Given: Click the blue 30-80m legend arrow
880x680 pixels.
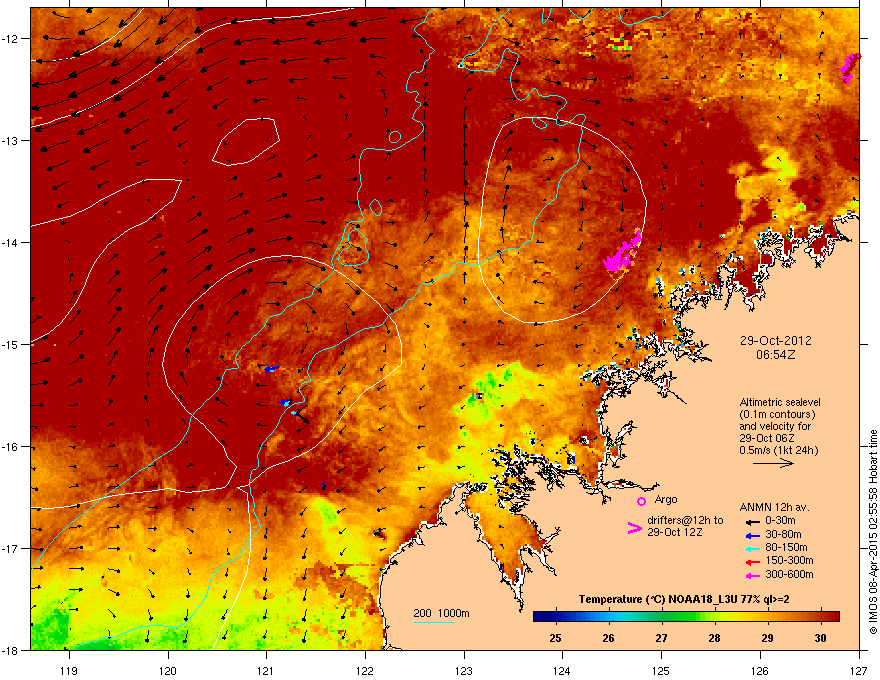Looking at the screenshot, I should [753, 535].
